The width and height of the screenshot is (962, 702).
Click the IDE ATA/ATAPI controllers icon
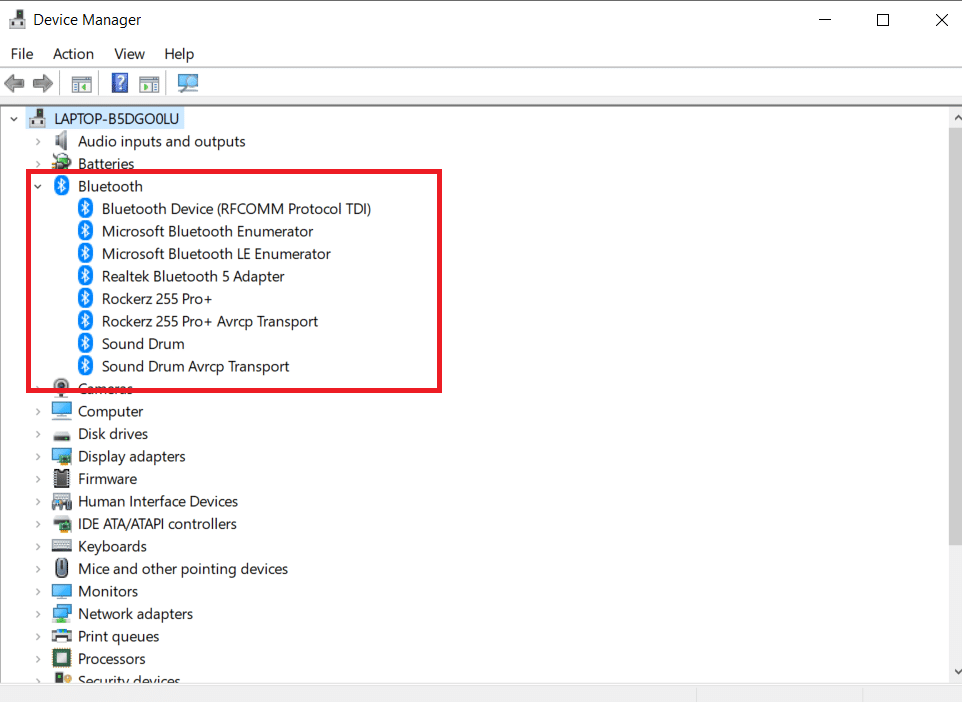point(61,524)
